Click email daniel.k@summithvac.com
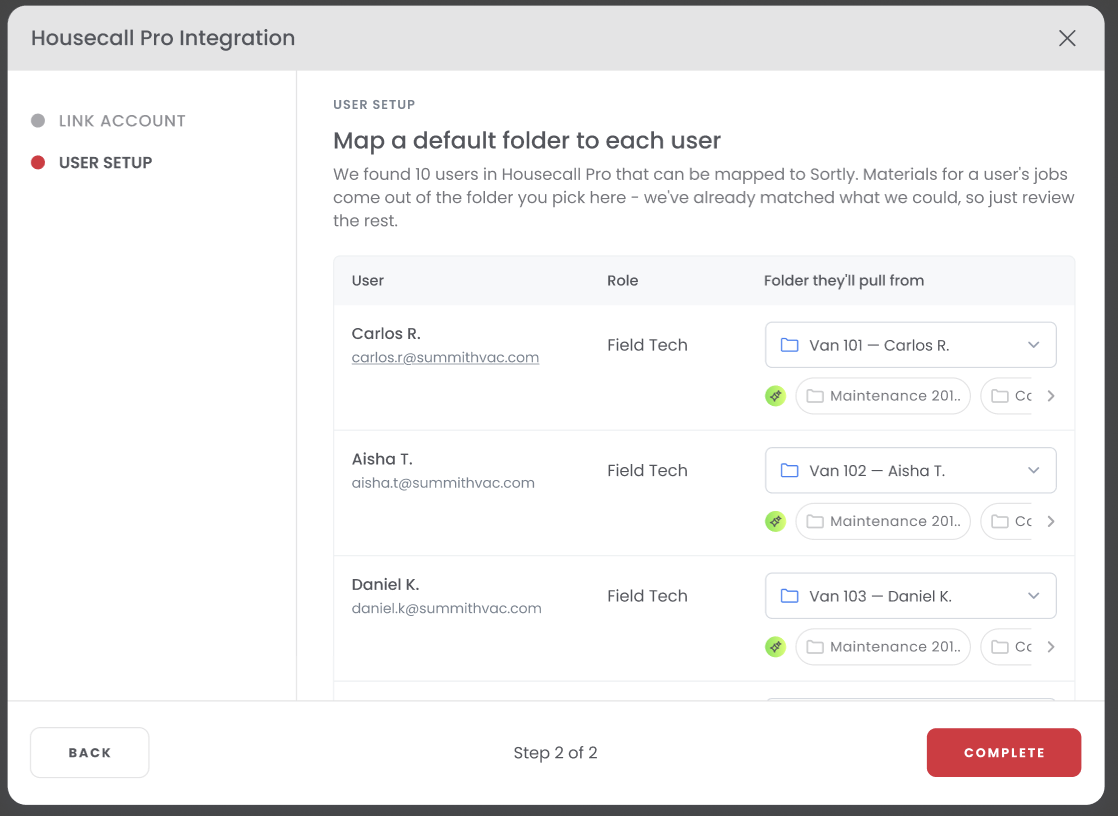The height and width of the screenshot is (816, 1118). point(446,608)
